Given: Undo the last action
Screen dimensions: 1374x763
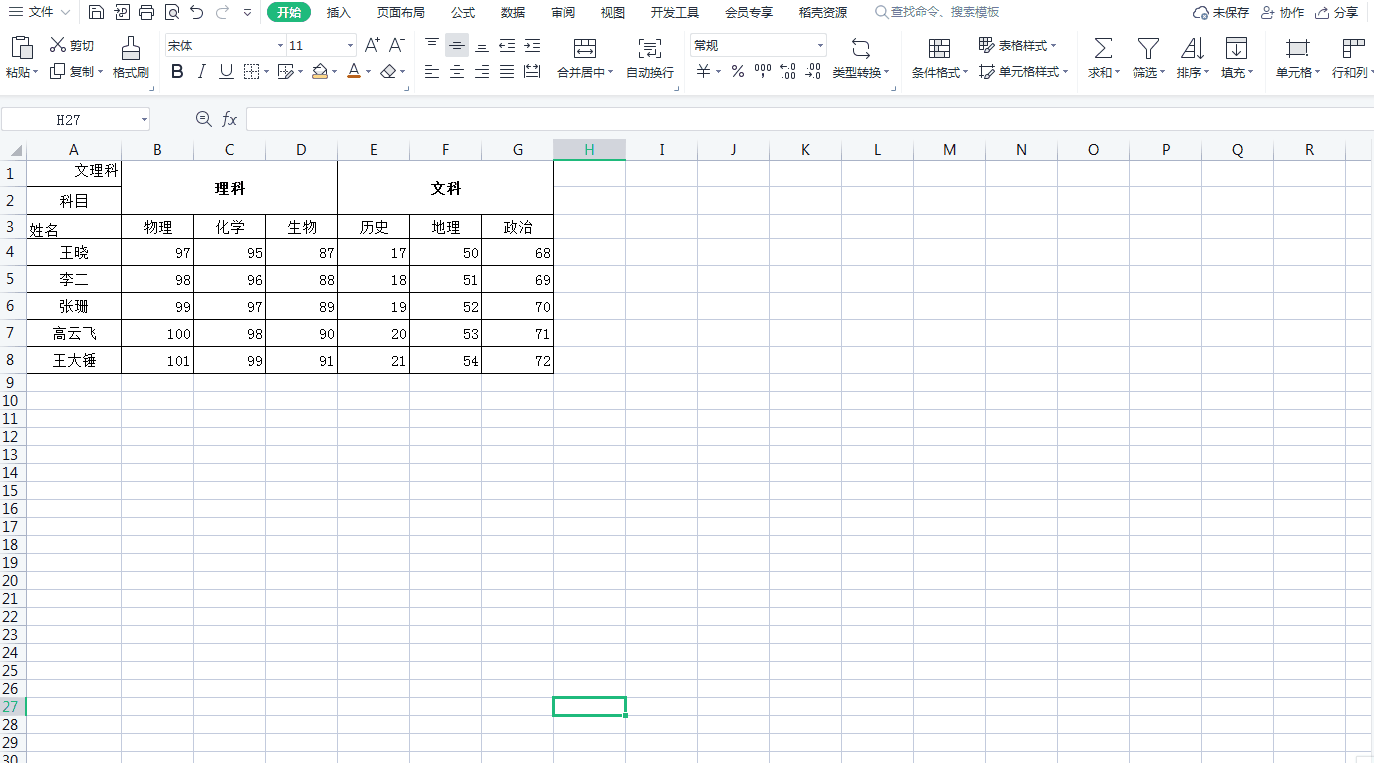Looking at the screenshot, I should (x=197, y=12).
